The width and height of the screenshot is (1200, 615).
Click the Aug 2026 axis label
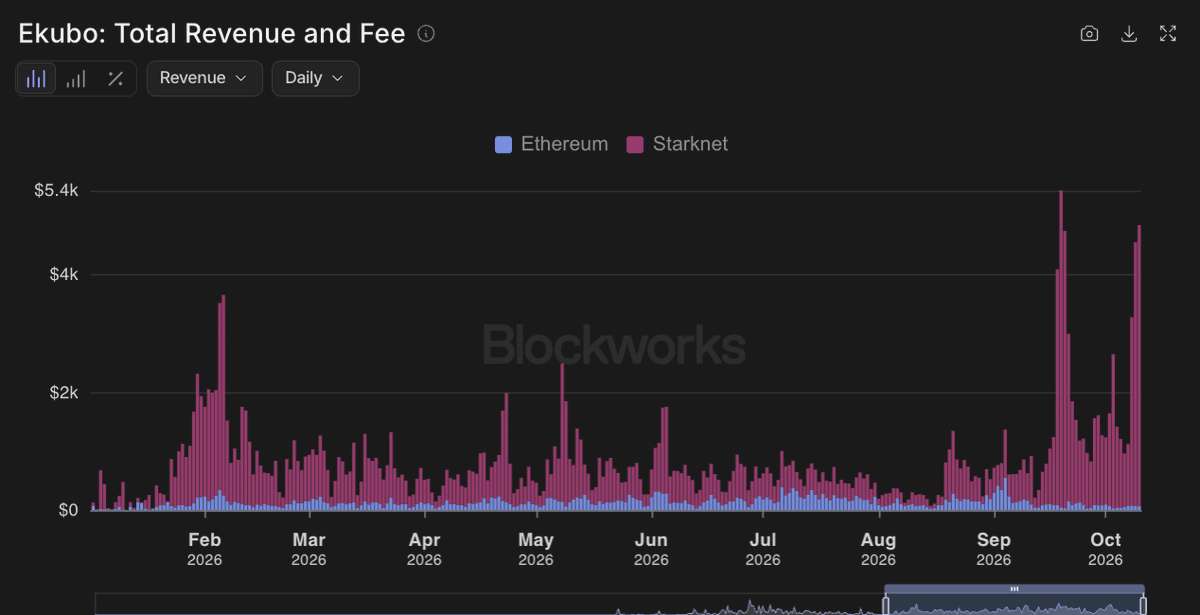pos(879,549)
